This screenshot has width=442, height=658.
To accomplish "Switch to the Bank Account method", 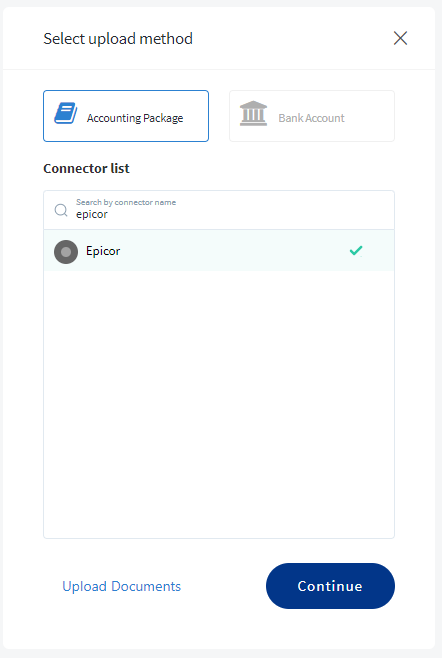I will 312,116.
